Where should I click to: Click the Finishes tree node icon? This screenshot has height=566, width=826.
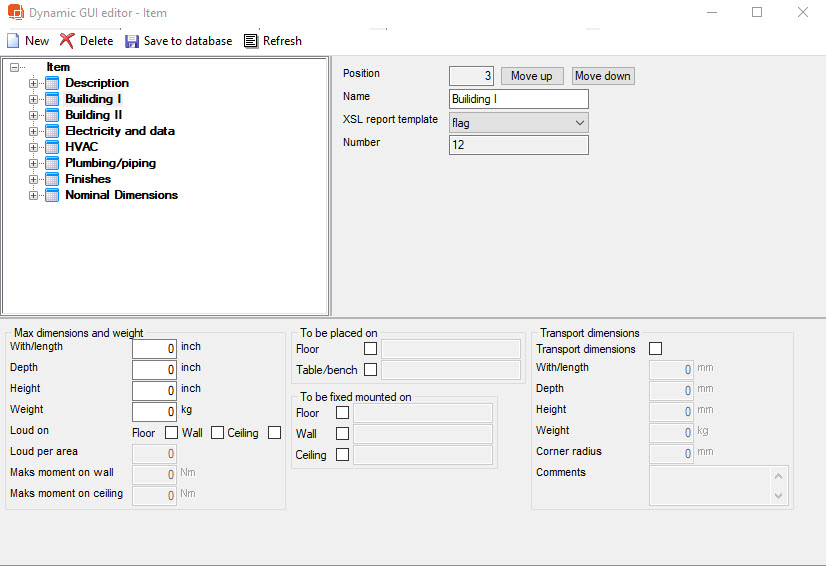tap(53, 179)
